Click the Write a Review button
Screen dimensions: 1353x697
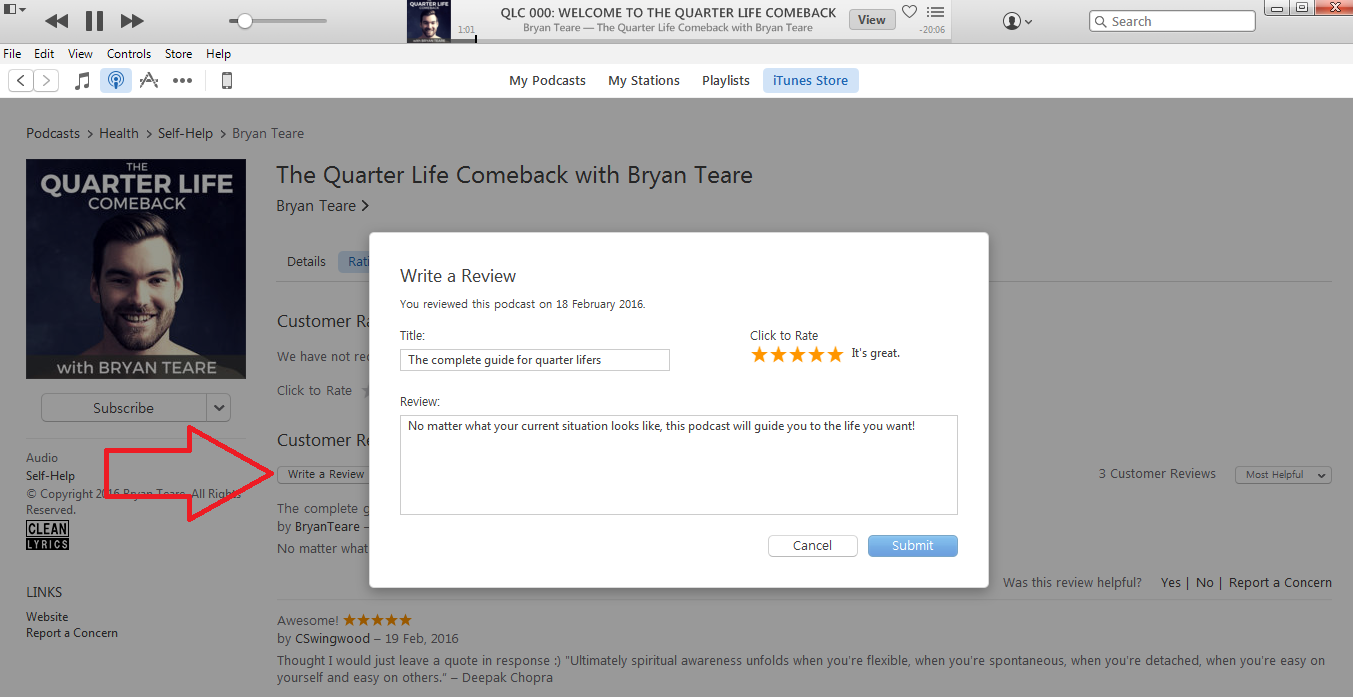pyautogui.click(x=326, y=475)
